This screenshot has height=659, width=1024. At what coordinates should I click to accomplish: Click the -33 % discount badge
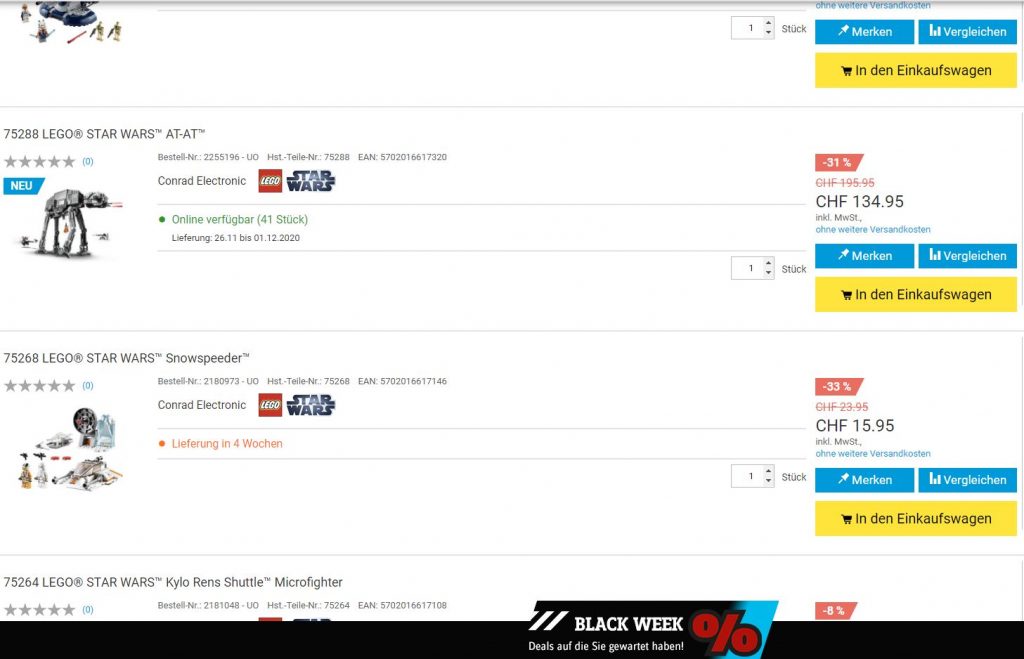coord(839,387)
